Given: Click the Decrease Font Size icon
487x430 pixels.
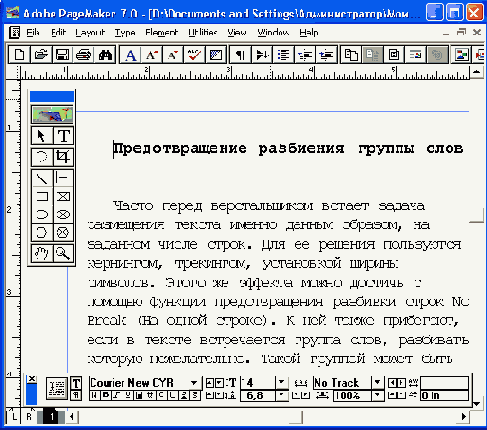Looking at the screenshot, I should (173, 55).
